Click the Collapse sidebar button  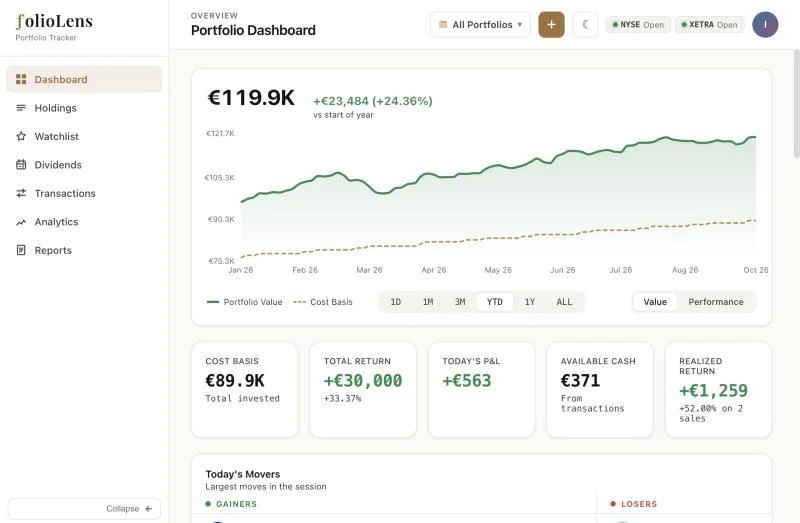click(84, 508)
